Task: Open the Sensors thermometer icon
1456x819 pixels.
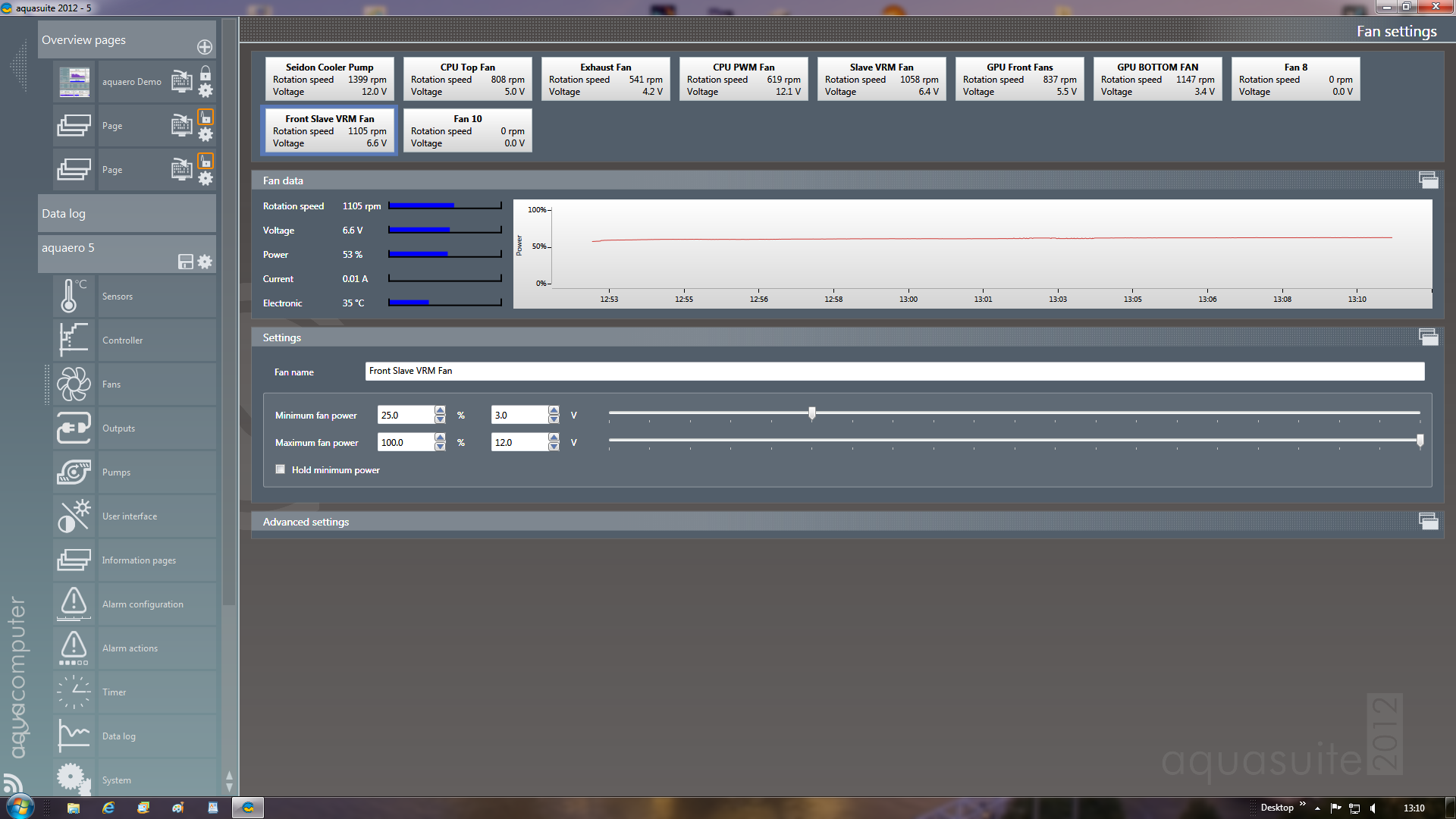Action: click(x=74, y=296)
